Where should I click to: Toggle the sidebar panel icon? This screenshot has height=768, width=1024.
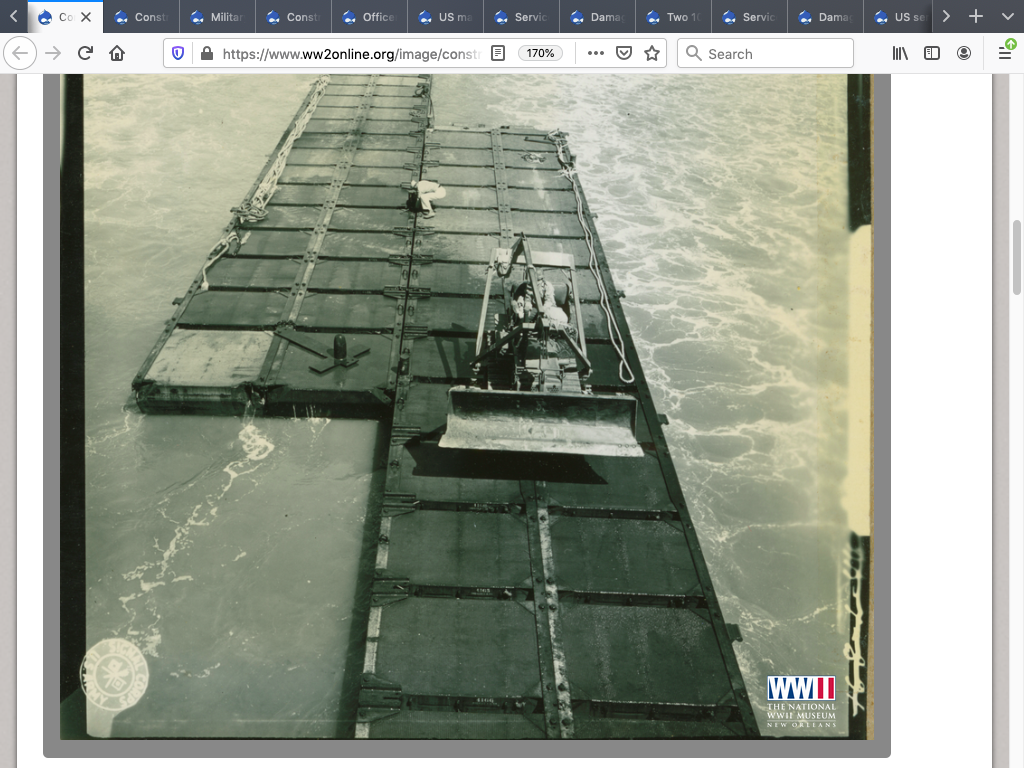click(x=932, y=53)
